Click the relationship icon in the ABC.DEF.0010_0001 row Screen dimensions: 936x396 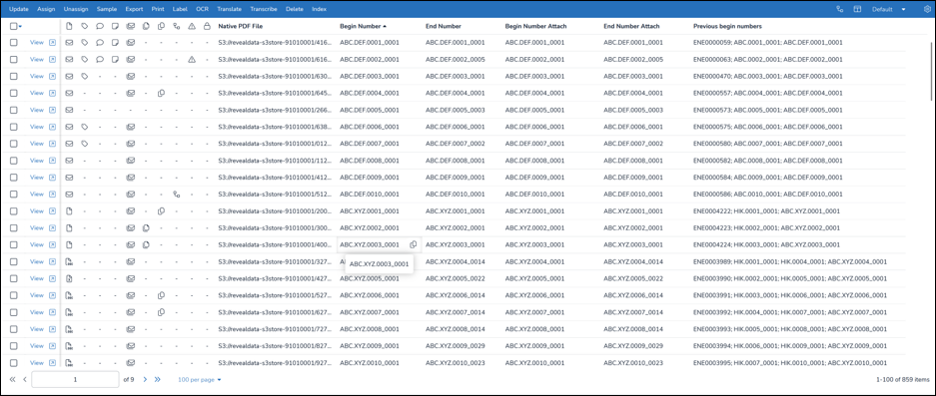(x=177, y=194)
